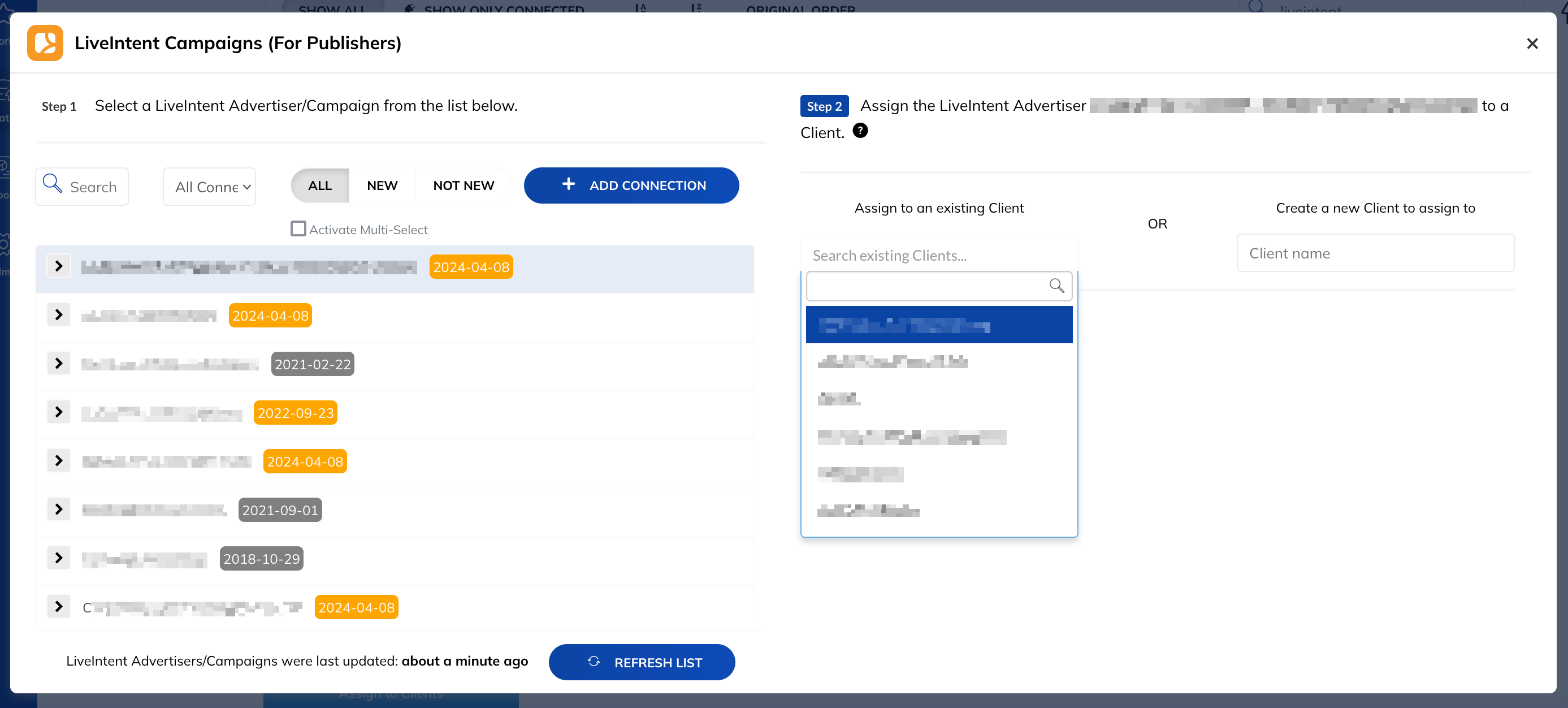
Task: Switch to the NEW filter tab
Action: click(x=381, y=185)
